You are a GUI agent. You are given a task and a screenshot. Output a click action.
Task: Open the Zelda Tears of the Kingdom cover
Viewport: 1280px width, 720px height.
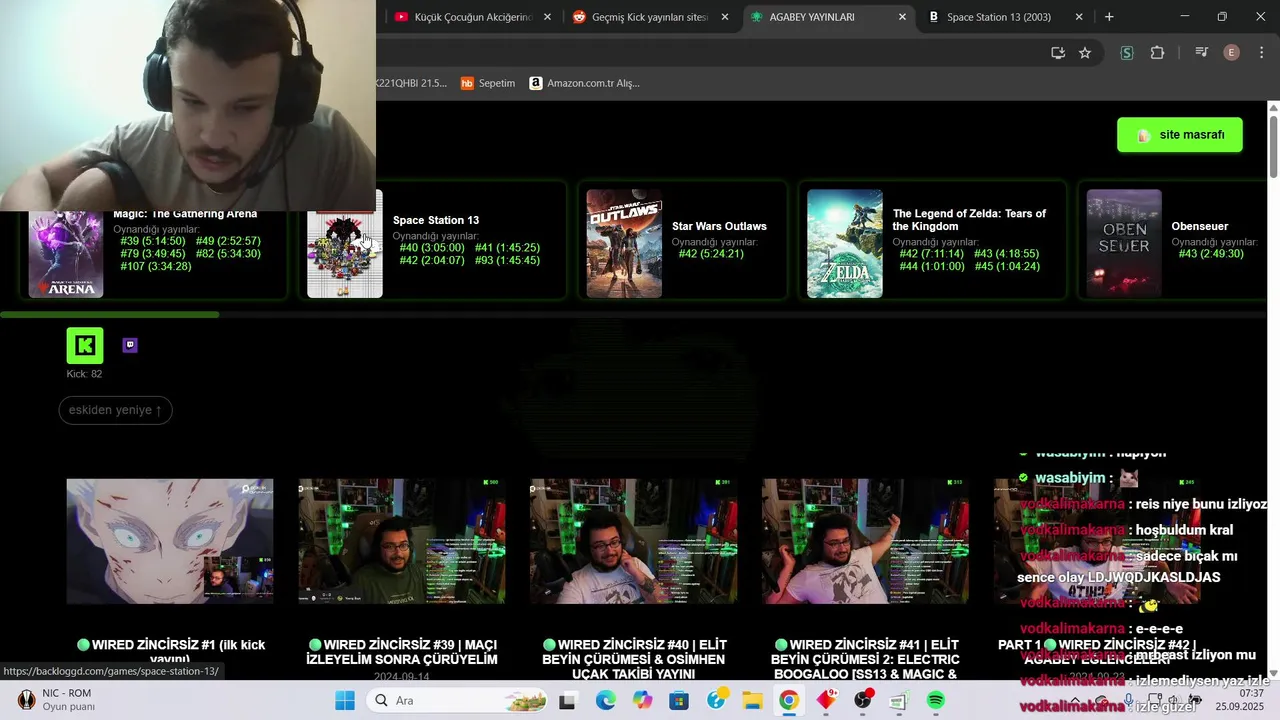coord(845,243)
